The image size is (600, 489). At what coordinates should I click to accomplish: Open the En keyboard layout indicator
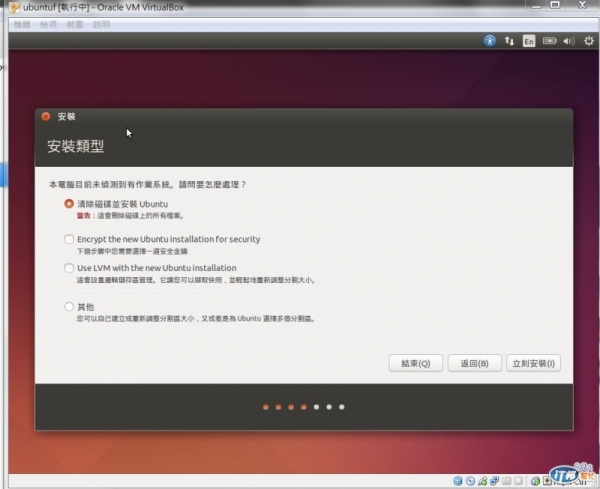pos(529,41)
